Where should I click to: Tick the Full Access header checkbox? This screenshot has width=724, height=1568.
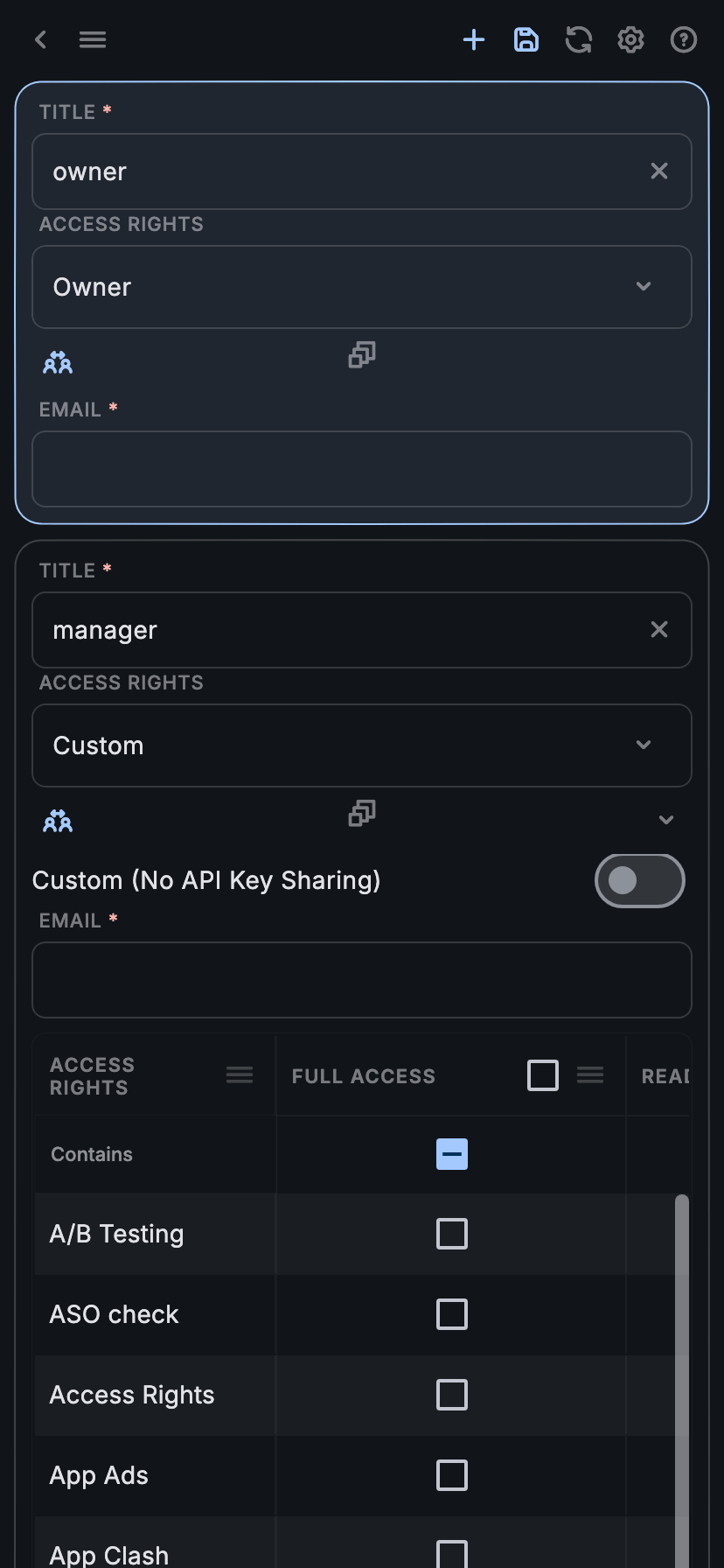tap(543, 1075)
